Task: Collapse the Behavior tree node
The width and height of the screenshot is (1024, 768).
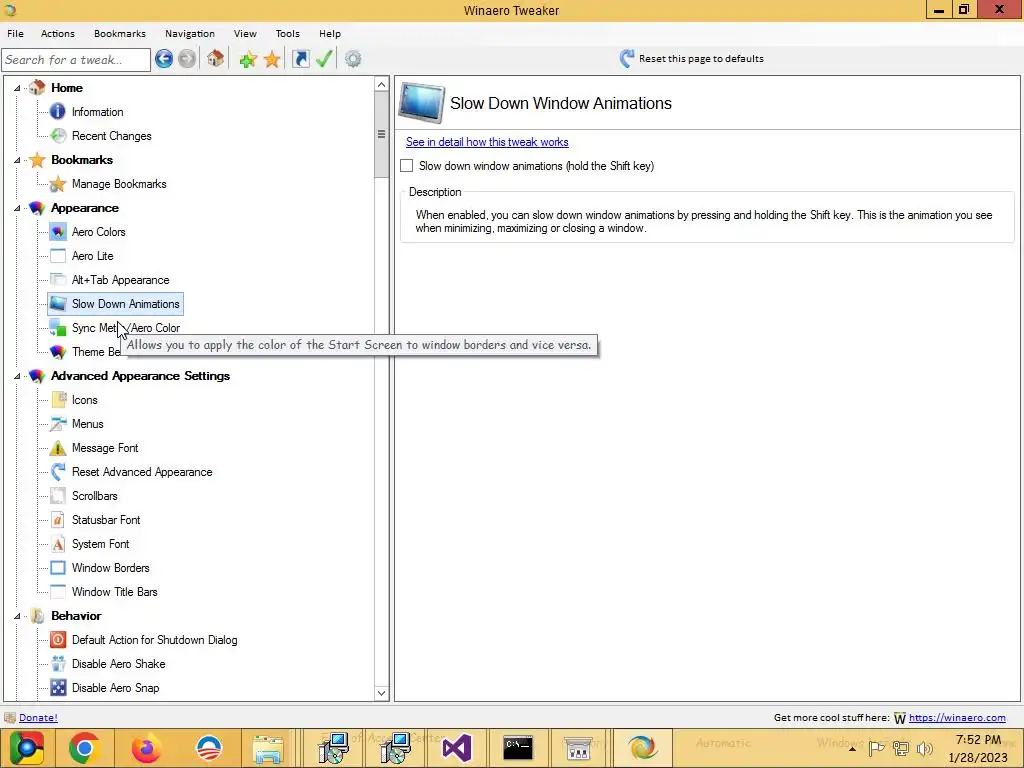Action: 17,616
